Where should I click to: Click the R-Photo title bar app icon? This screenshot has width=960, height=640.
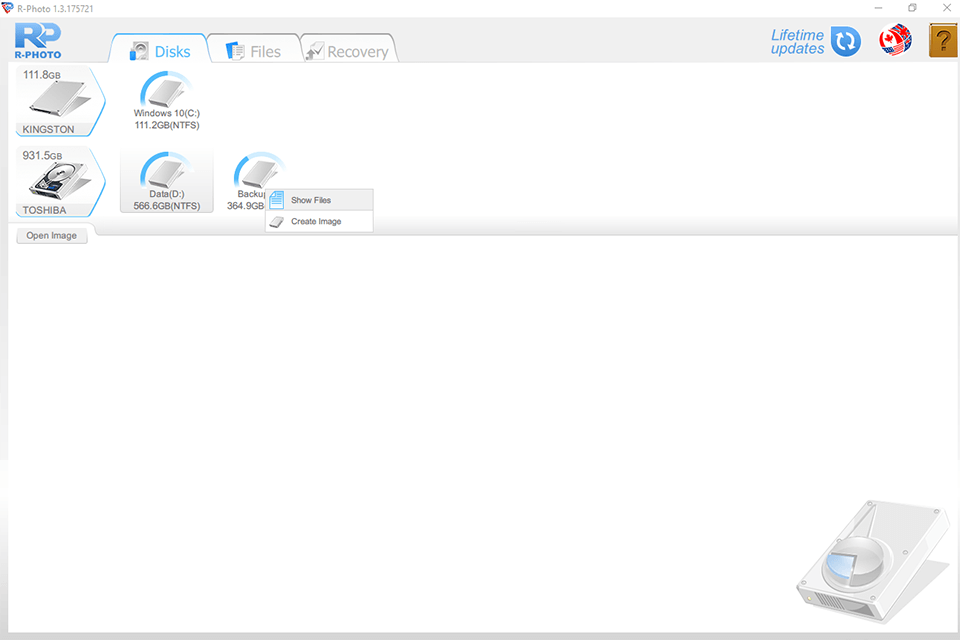[7, 8]
